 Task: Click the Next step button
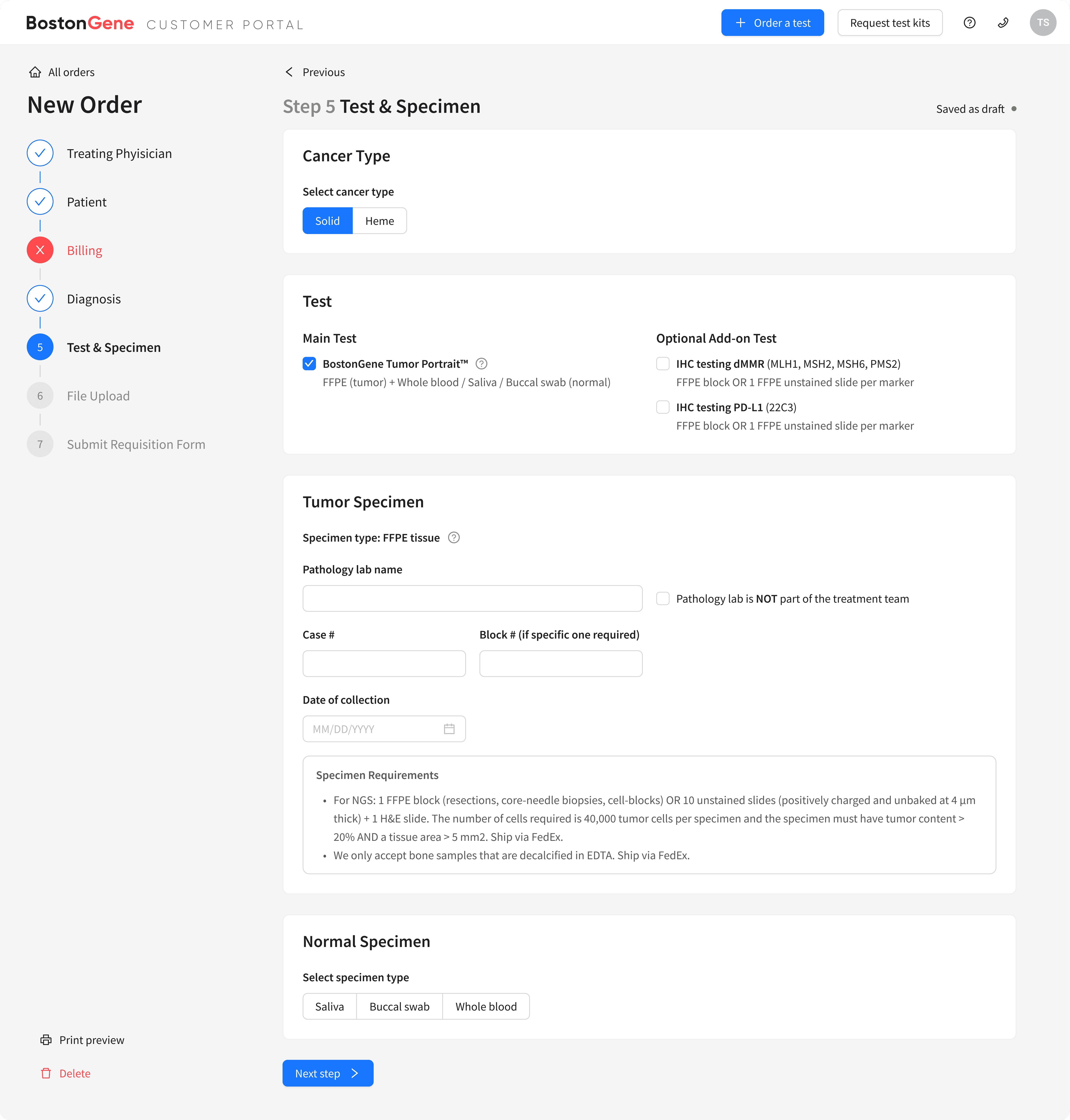[327, 1073]
